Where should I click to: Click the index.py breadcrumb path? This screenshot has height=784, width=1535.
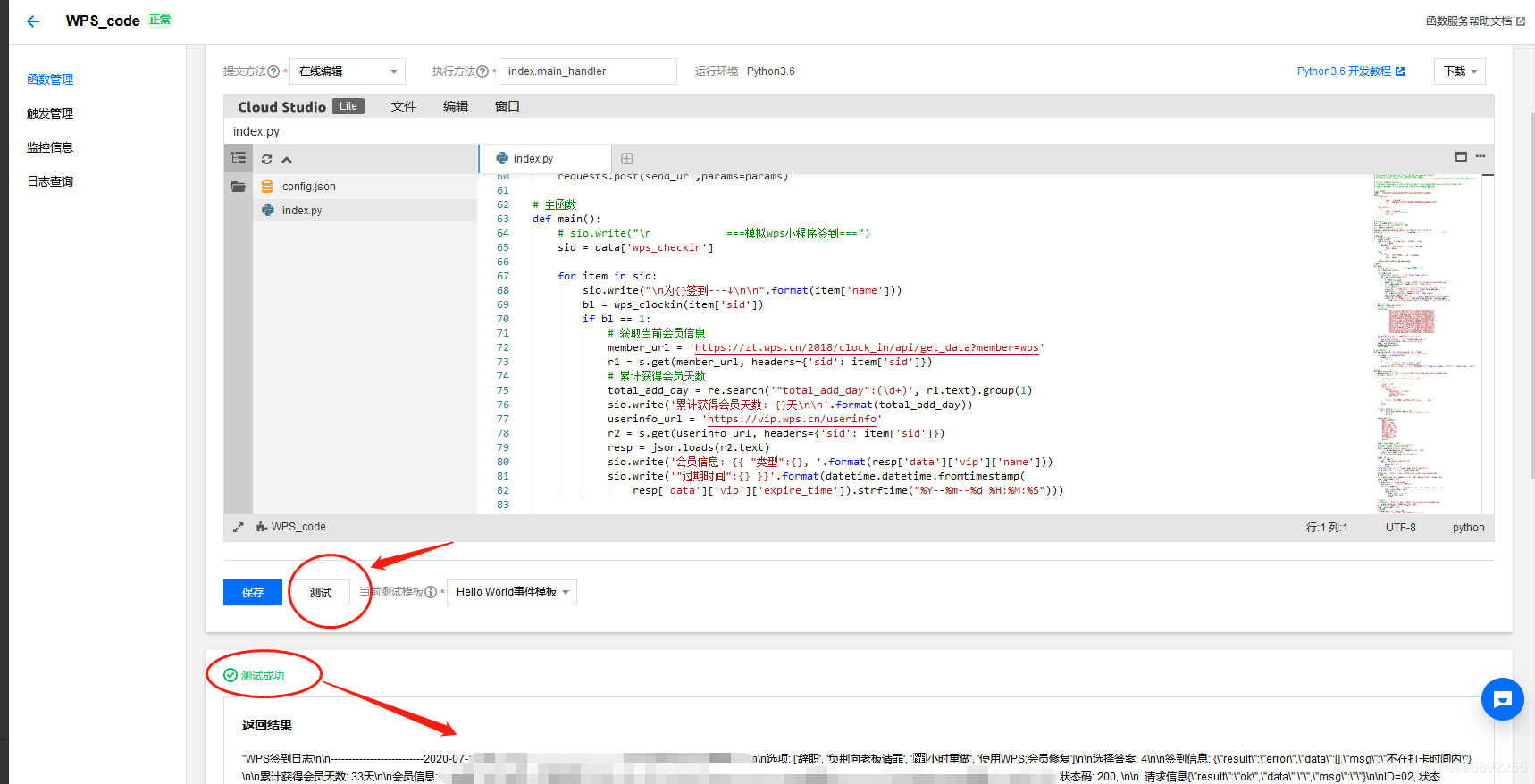(256, 131)
